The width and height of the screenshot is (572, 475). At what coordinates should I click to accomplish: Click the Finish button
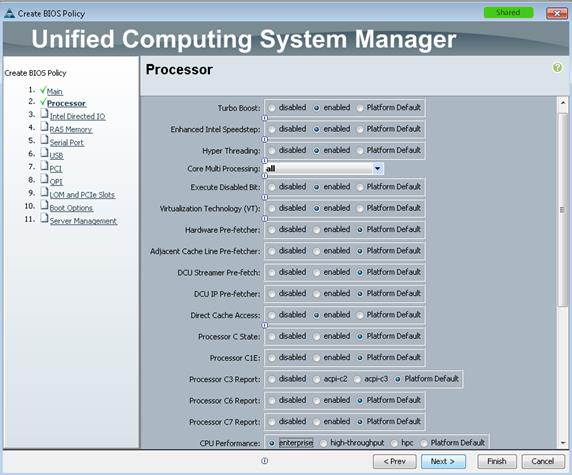click(497, 462)
